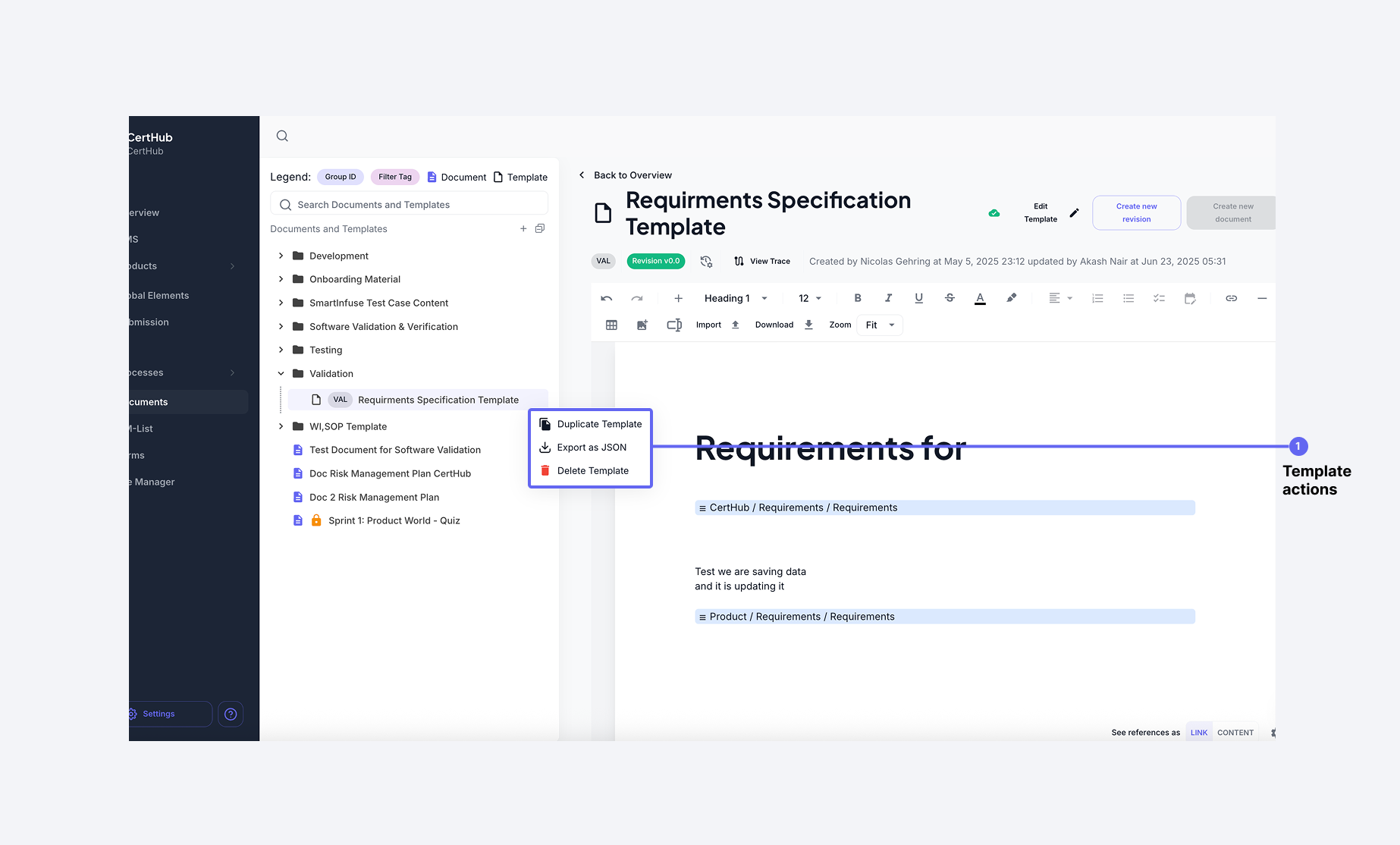
Task: Click the insert image icon
Action: [x=642, y=325]
